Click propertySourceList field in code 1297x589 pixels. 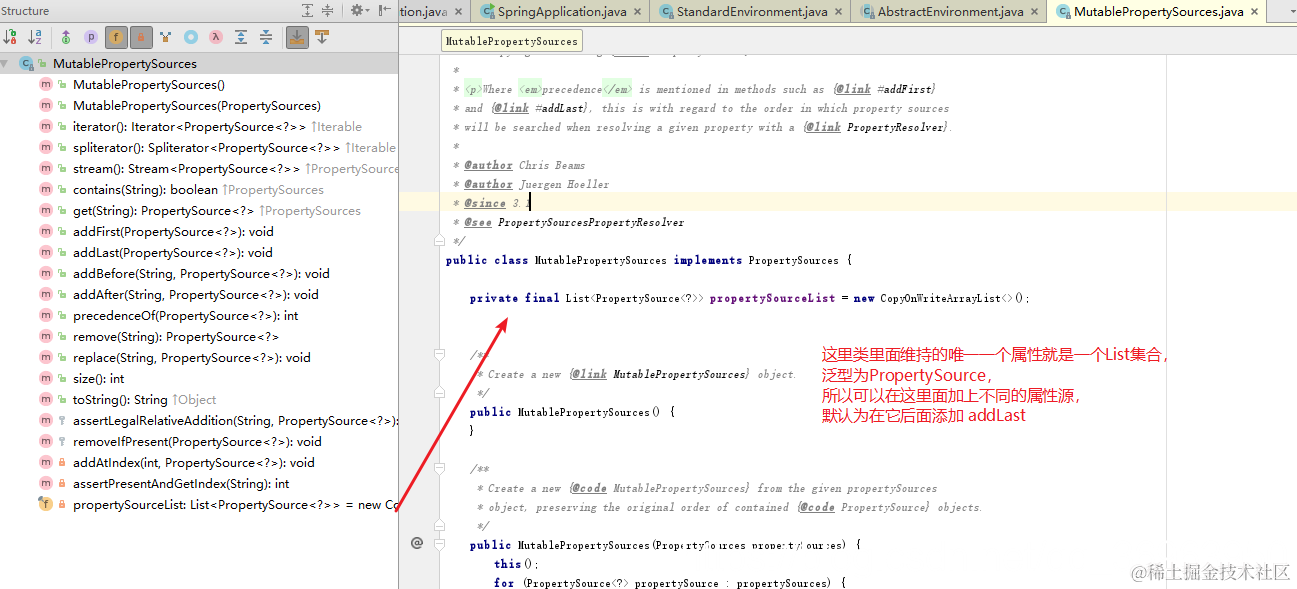click(772, 298)
